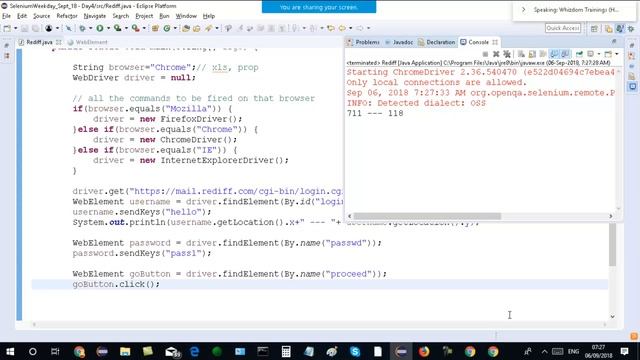Click the New file toolbar icon
Viewport: 640px width, 360px height.
pyautogui.click(x=7, y=28)
